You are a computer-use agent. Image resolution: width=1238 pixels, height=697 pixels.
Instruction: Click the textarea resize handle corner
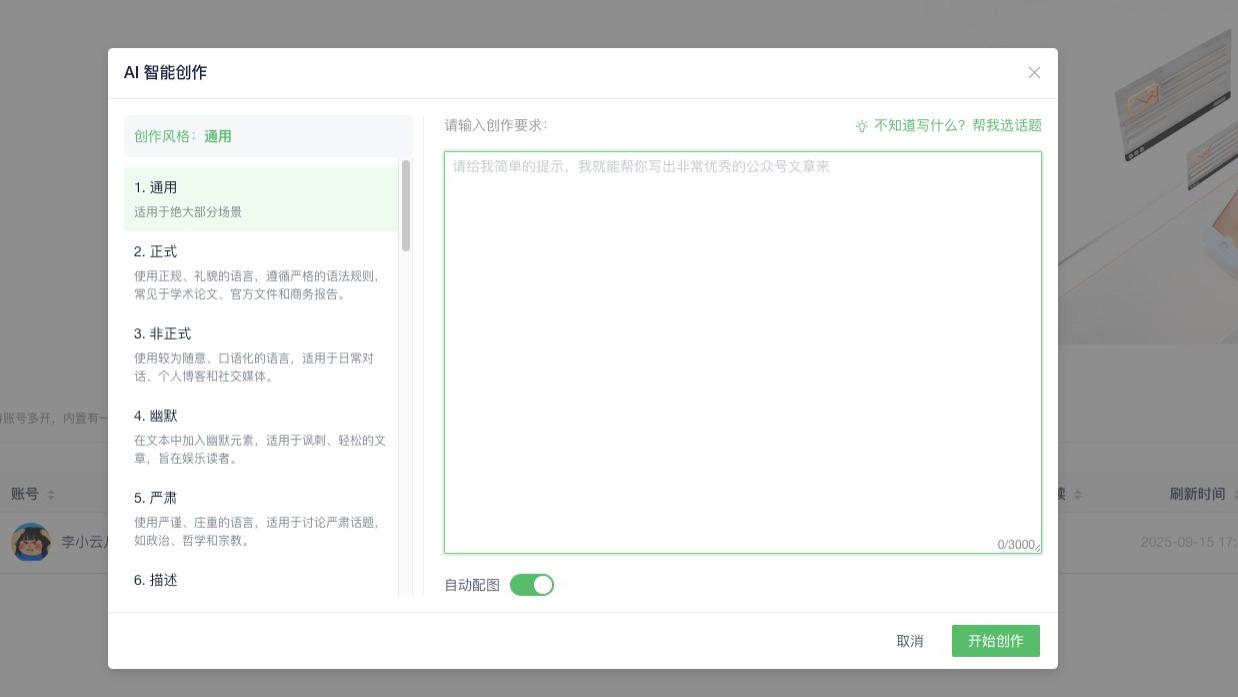tap(1039, 548)
